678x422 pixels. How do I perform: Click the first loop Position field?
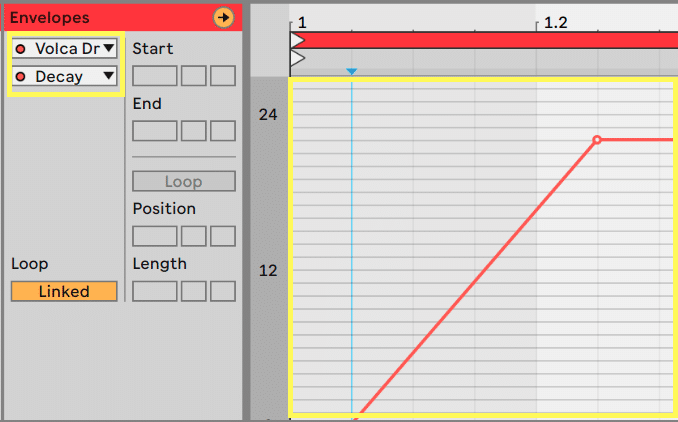click(154, 237)
